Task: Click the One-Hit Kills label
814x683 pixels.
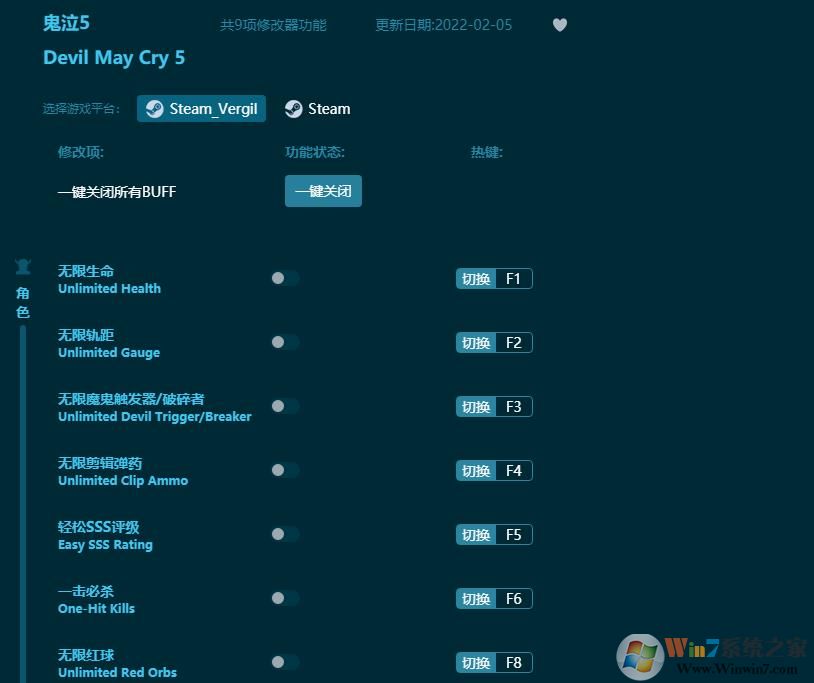Action: [97, 609]
